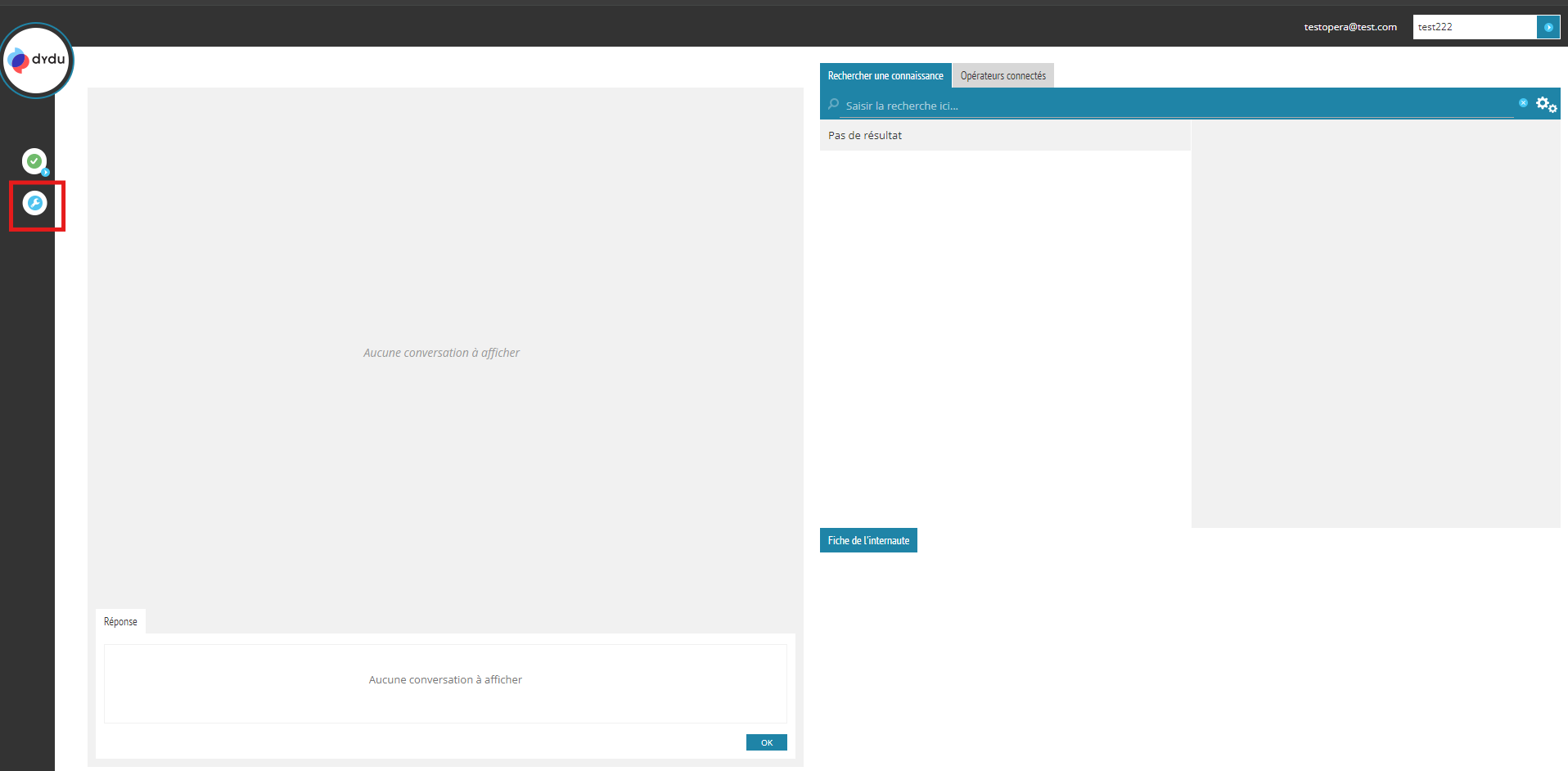
Task: Open the Fiche de l'internaute tab
Action: click(868, 541)
